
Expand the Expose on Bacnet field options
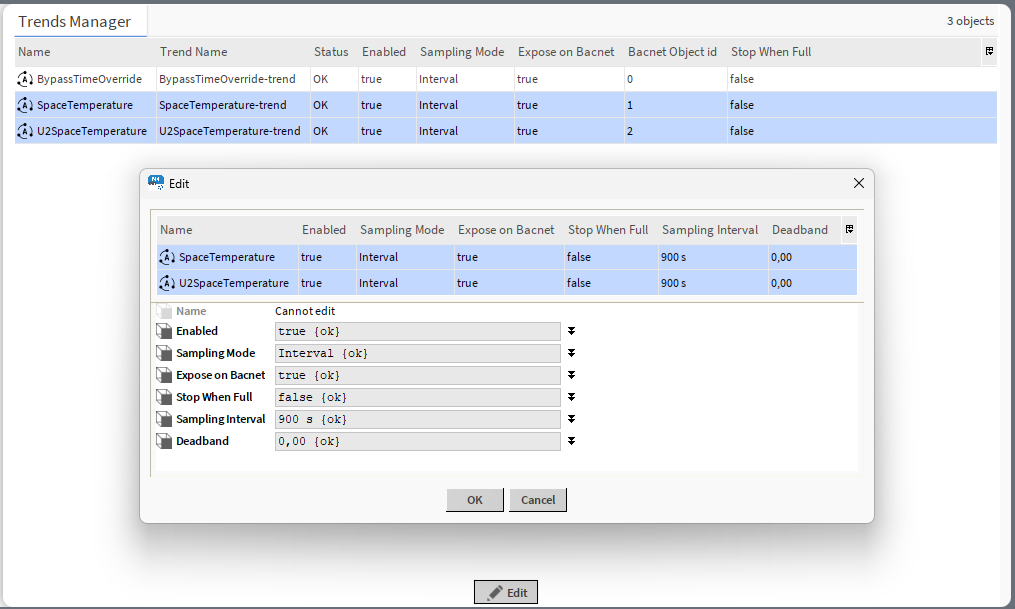(x=571, y=375)
